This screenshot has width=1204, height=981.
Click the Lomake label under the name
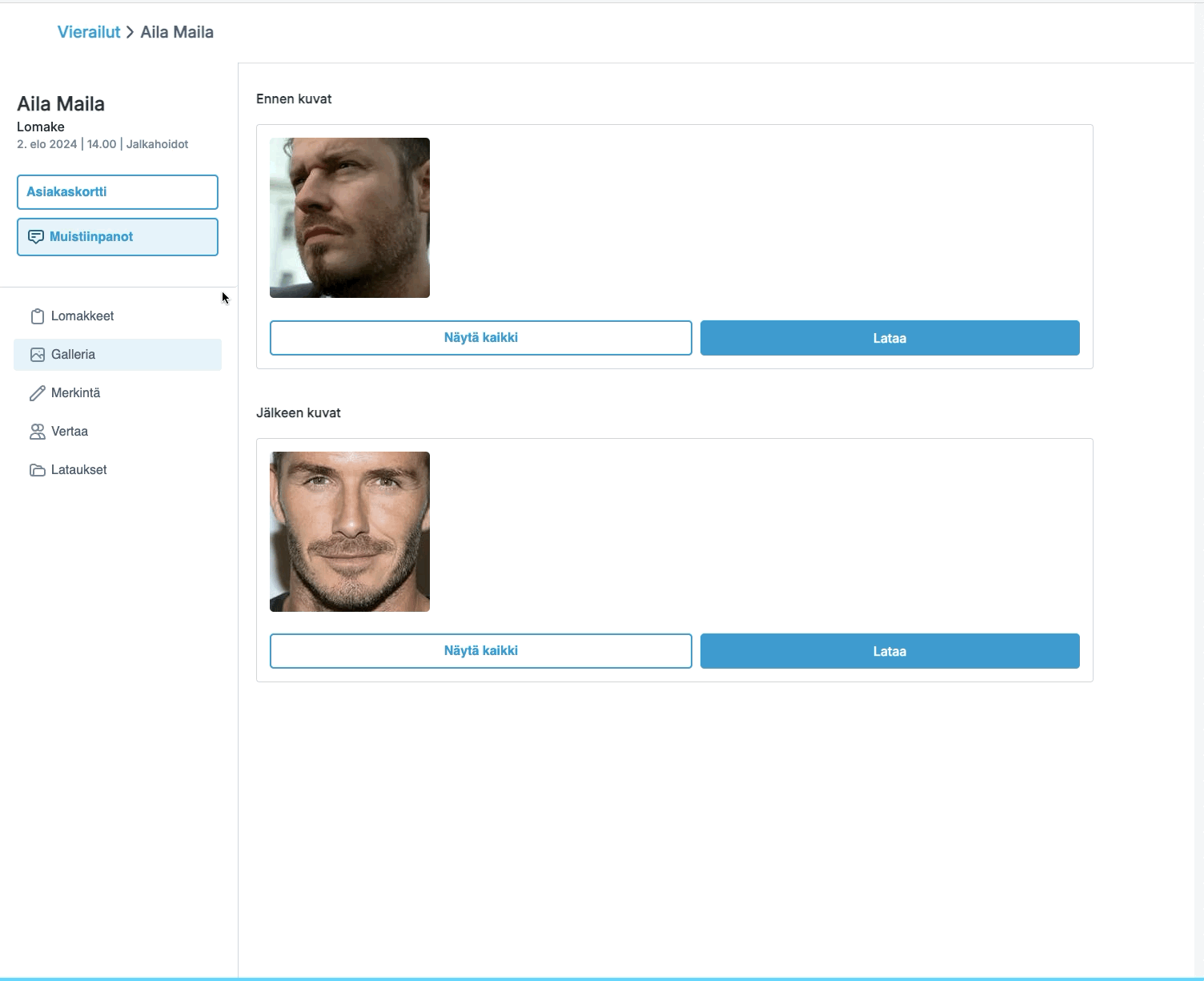click(41, 127)
